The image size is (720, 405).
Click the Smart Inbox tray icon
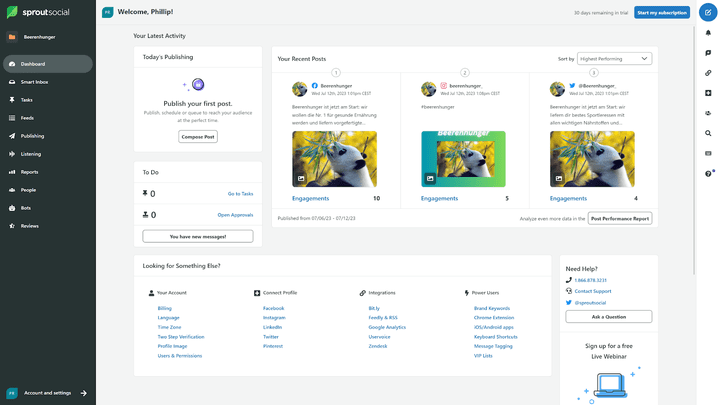[12, 82]
